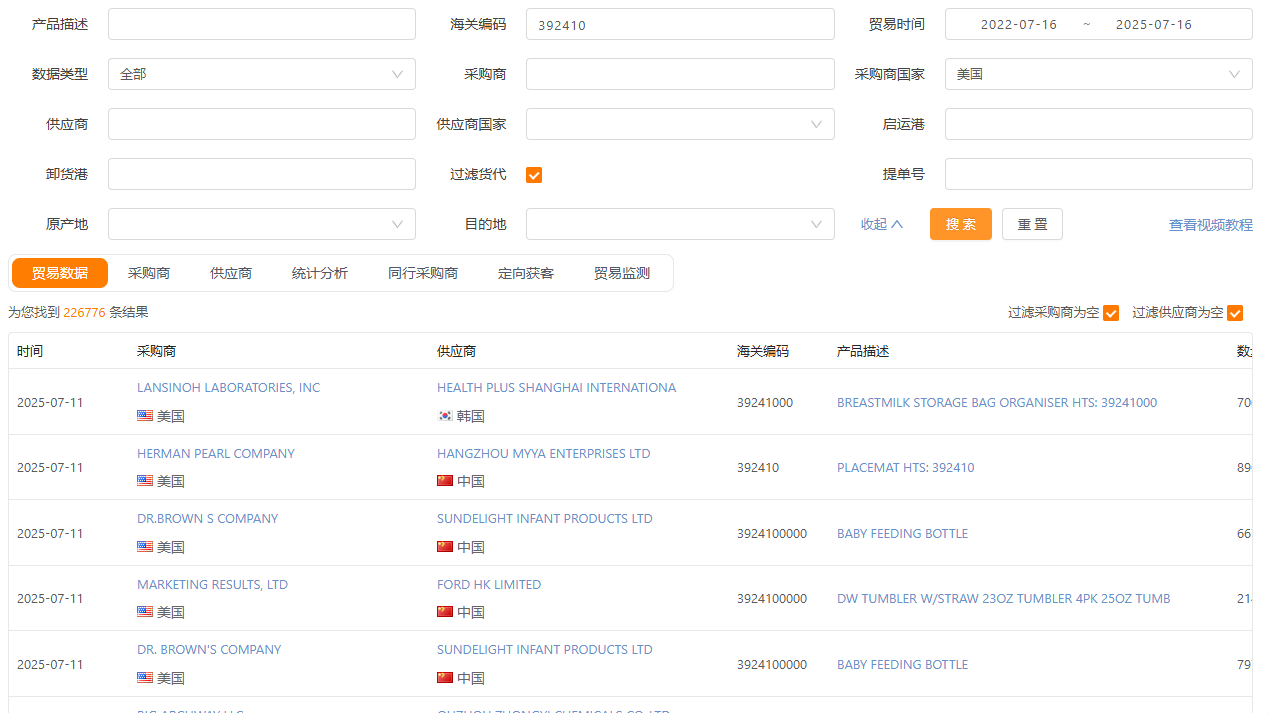Click the orange 搜索 button
The width and height of the screenshot is (1268, 713).
(961, 224)
